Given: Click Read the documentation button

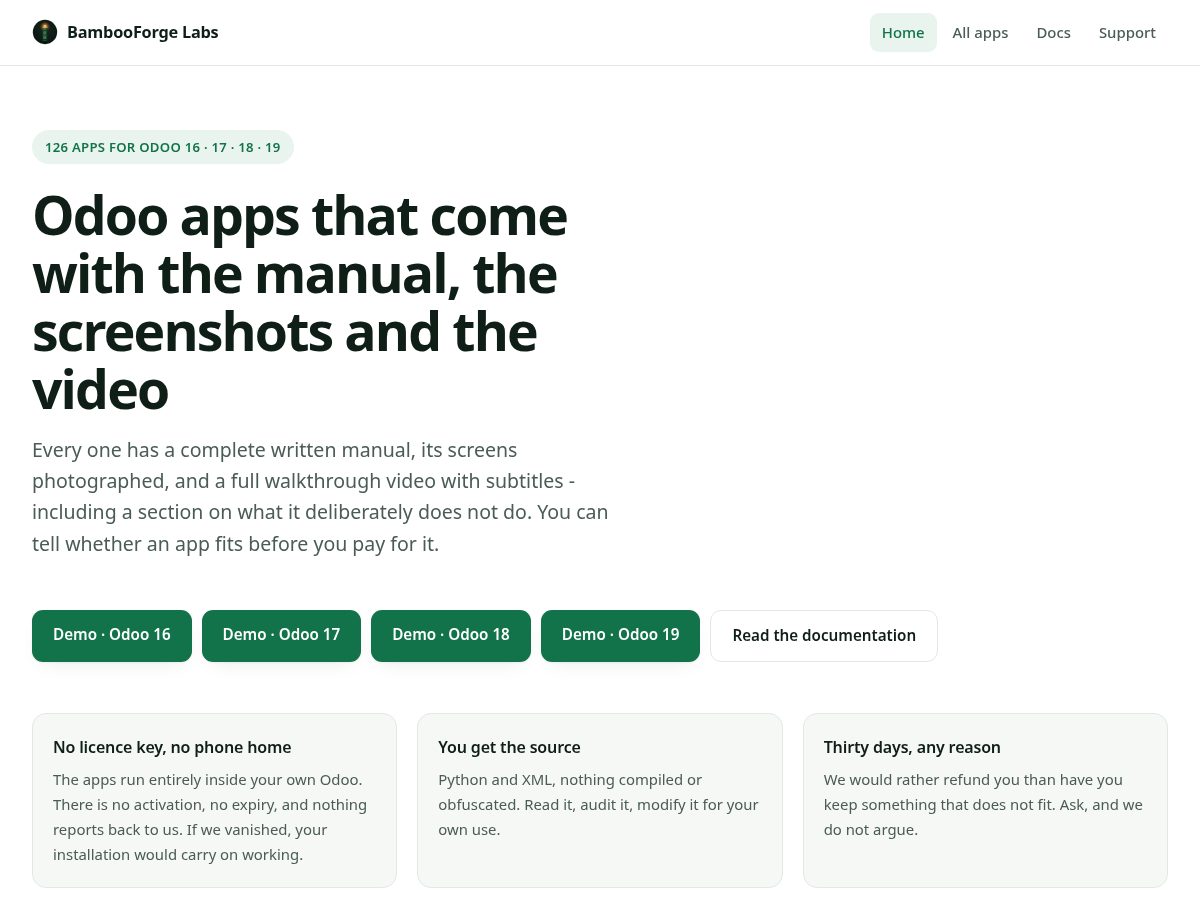Looking at the screenshot, I should click(x=824, y=635).
